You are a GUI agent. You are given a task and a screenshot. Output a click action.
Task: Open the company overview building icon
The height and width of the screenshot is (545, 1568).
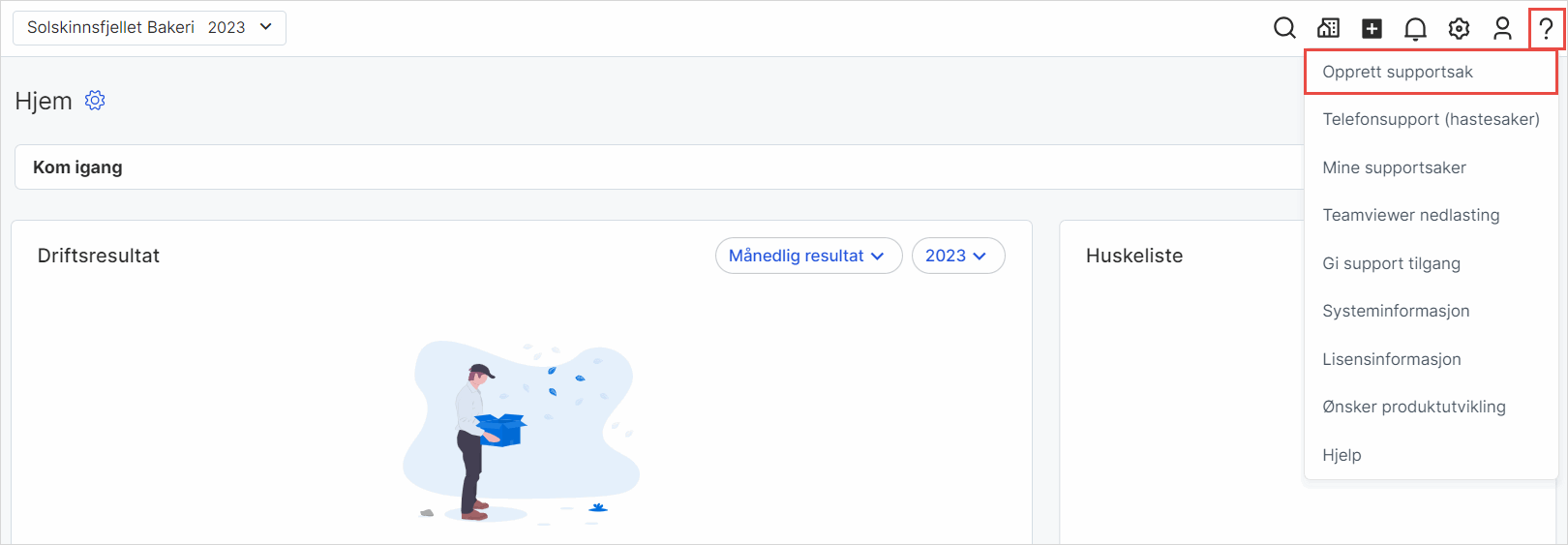(x=1328, y=28)
